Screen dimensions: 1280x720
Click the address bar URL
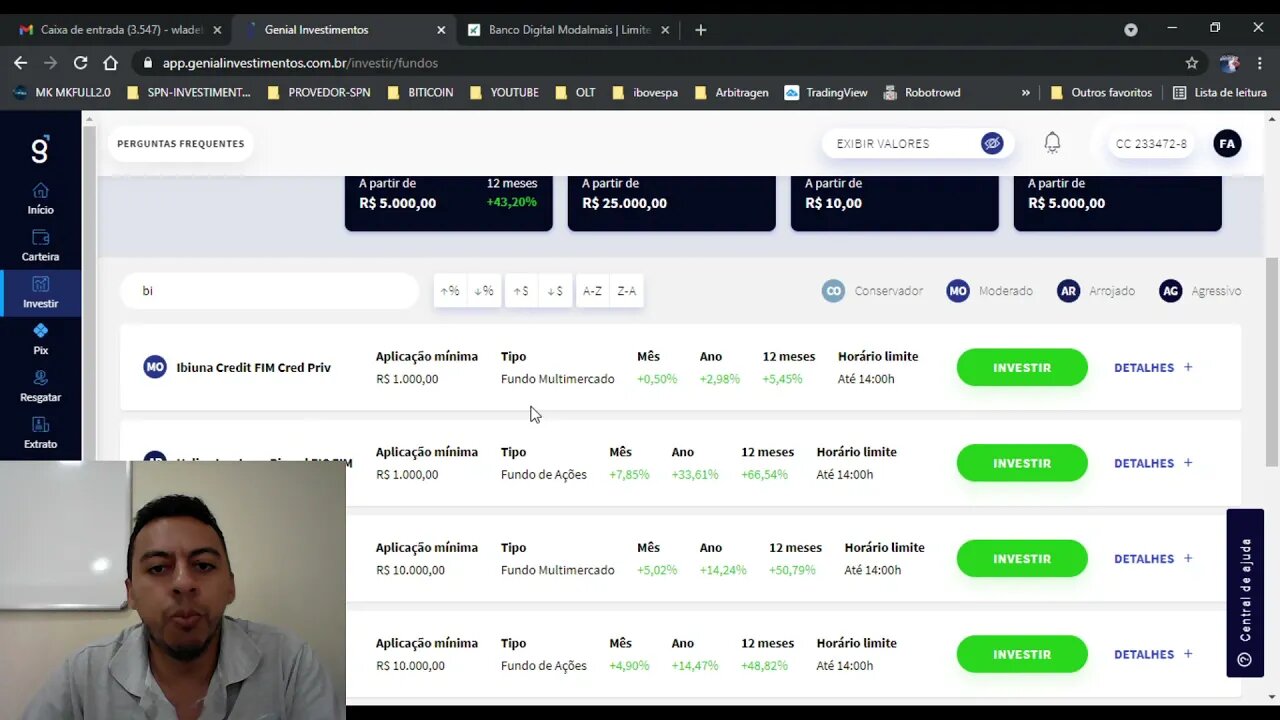tap(300, 62)
